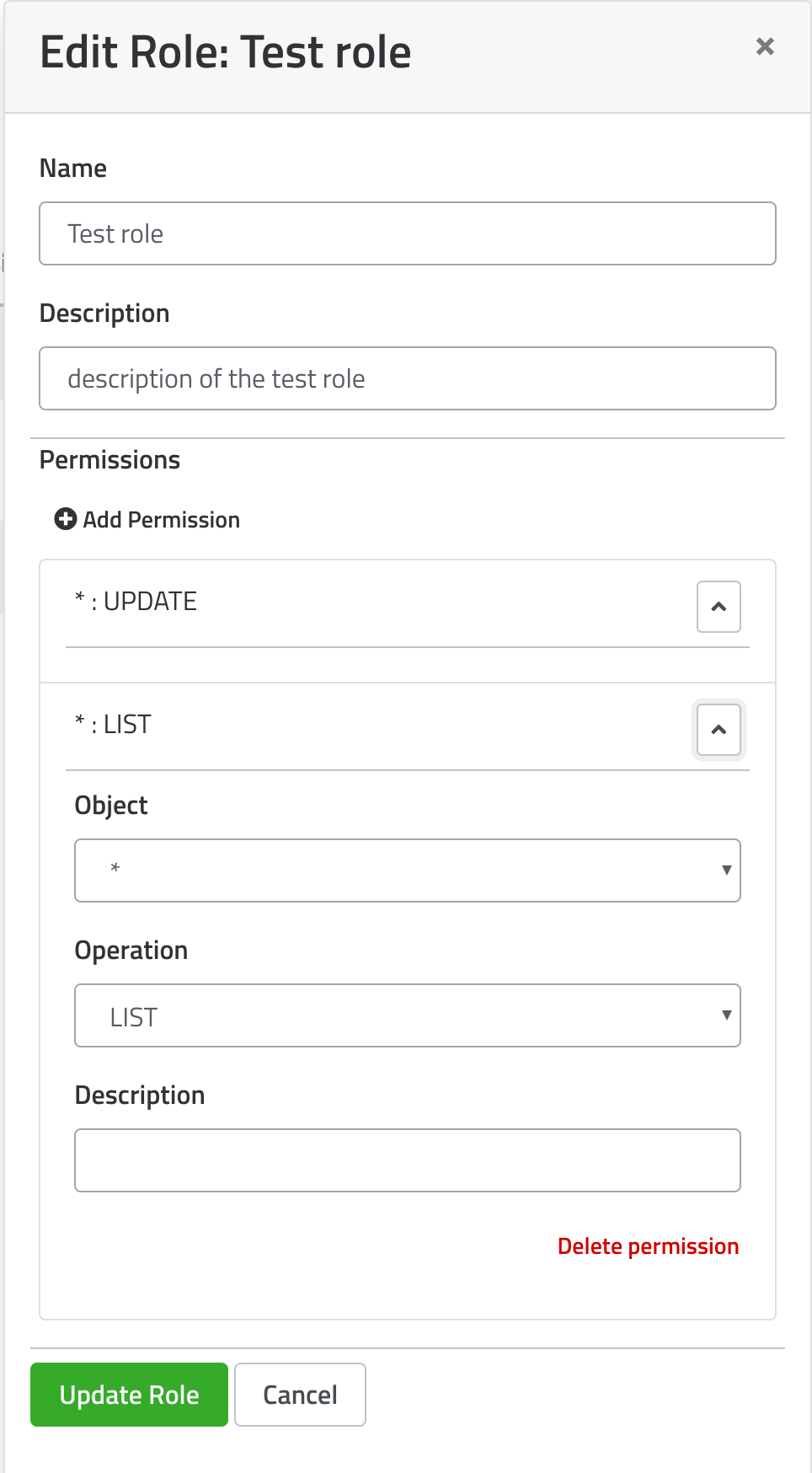
Task: Select the * : LIST permission header
Action: tap(113, 725)
